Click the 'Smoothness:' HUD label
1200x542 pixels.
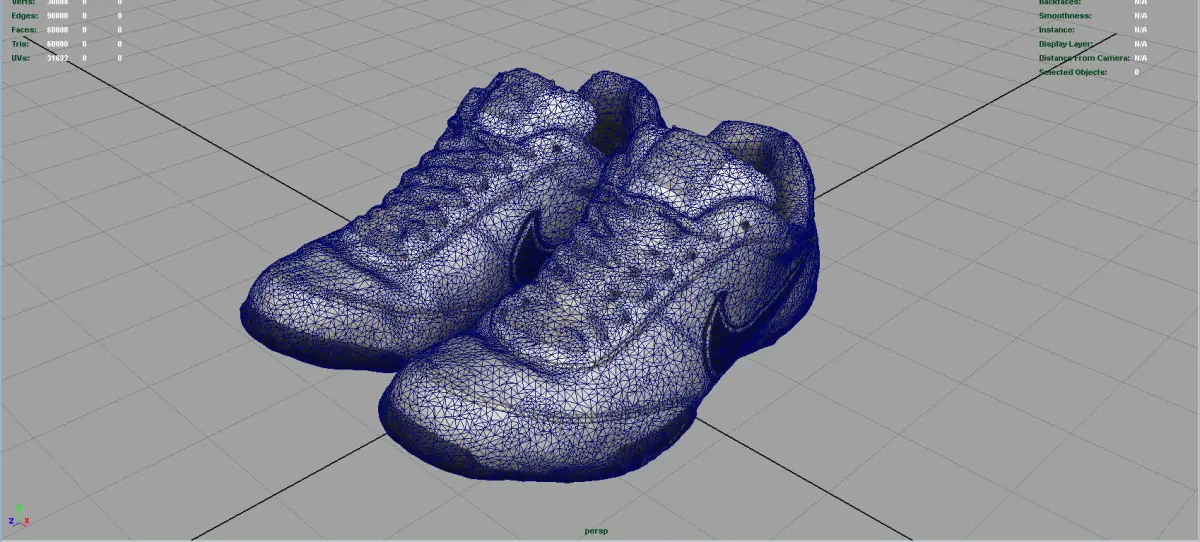1065,16
